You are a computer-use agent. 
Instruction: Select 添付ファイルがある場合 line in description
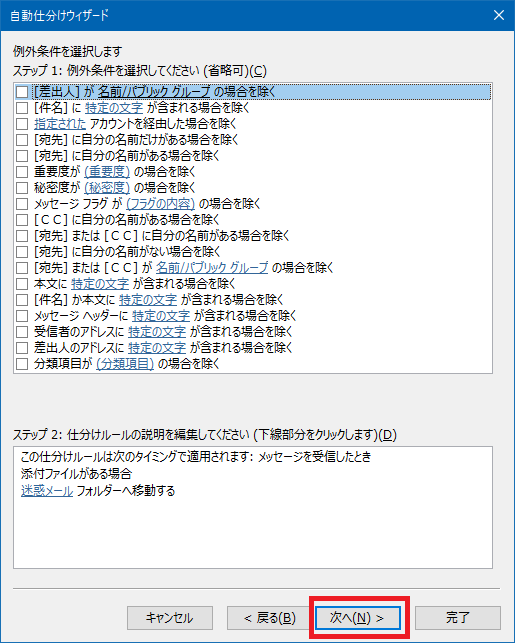tap(76, 474)
